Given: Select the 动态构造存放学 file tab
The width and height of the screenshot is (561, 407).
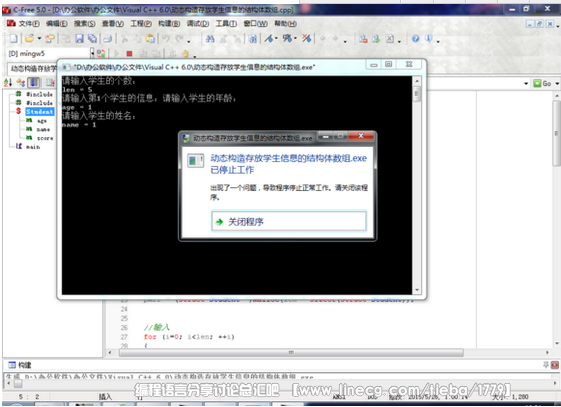Looking at the screenshot, I should click(x=32, y=69).
